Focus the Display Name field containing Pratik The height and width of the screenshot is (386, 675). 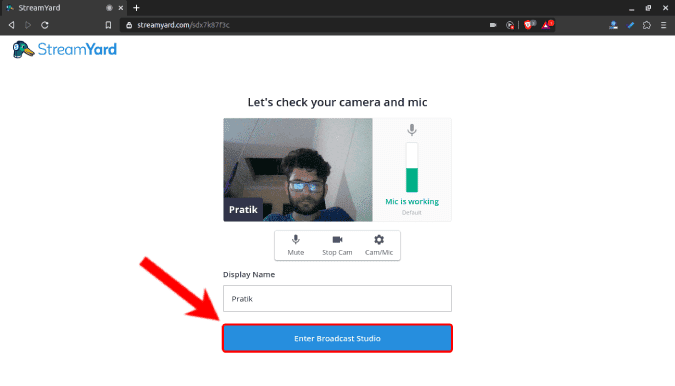point(337,298)
